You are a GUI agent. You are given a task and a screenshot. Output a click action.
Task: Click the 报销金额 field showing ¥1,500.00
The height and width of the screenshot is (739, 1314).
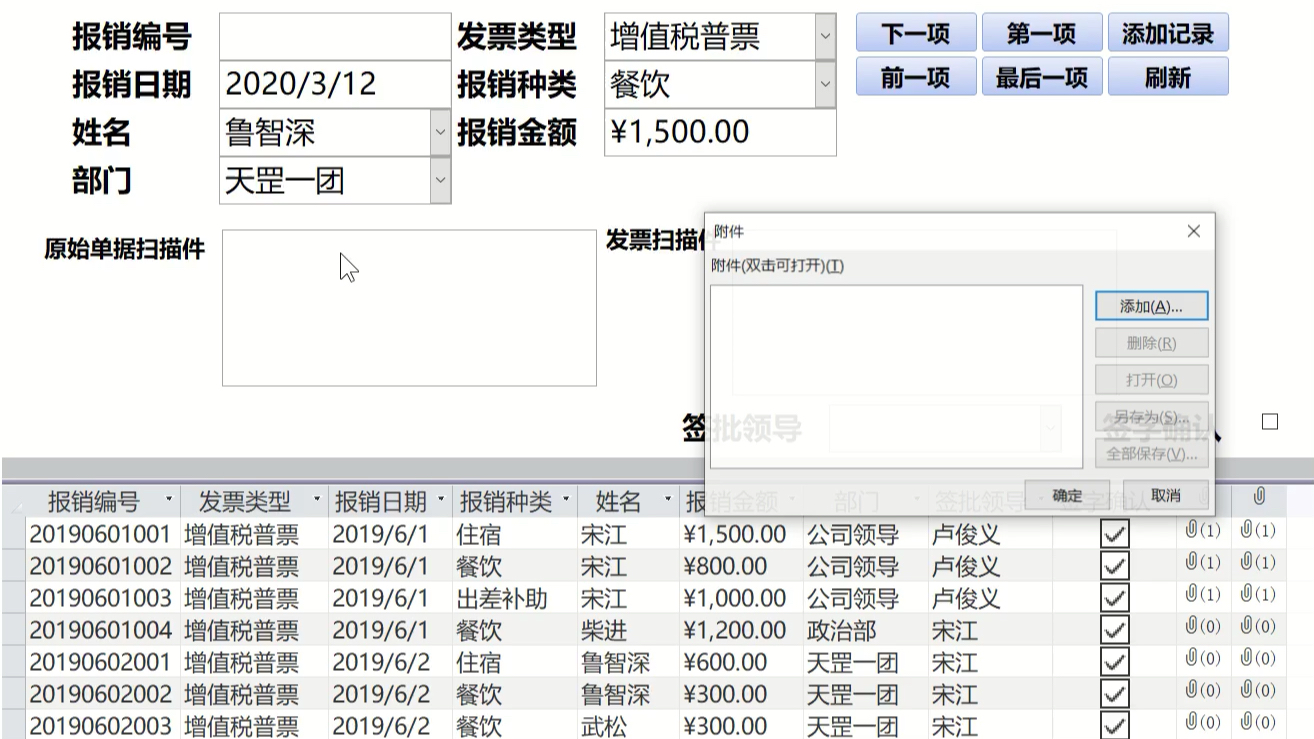(x=720, y=132)
